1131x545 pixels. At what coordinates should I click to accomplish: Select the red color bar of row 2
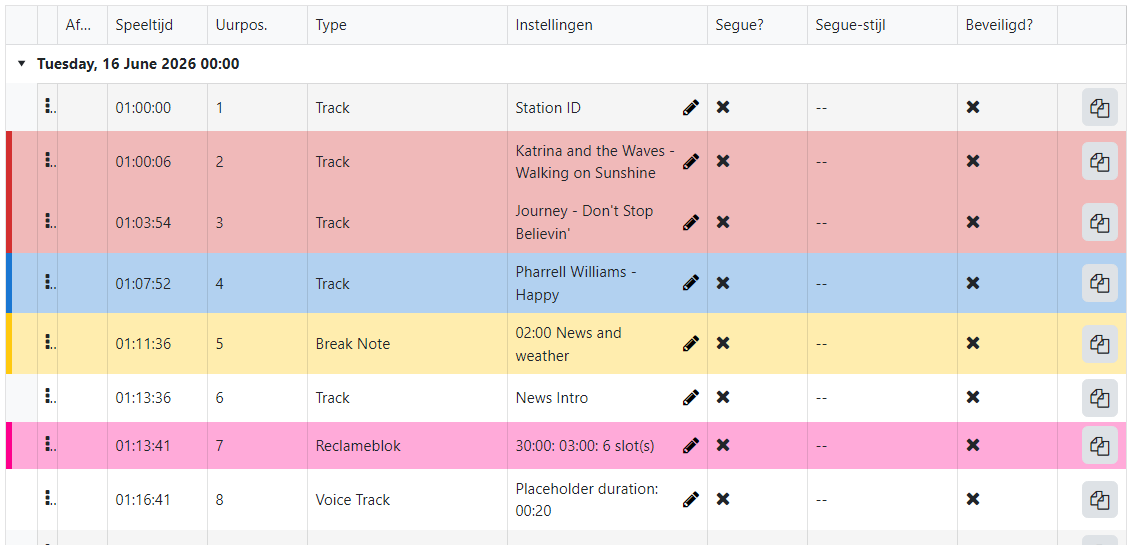[9, 161]
